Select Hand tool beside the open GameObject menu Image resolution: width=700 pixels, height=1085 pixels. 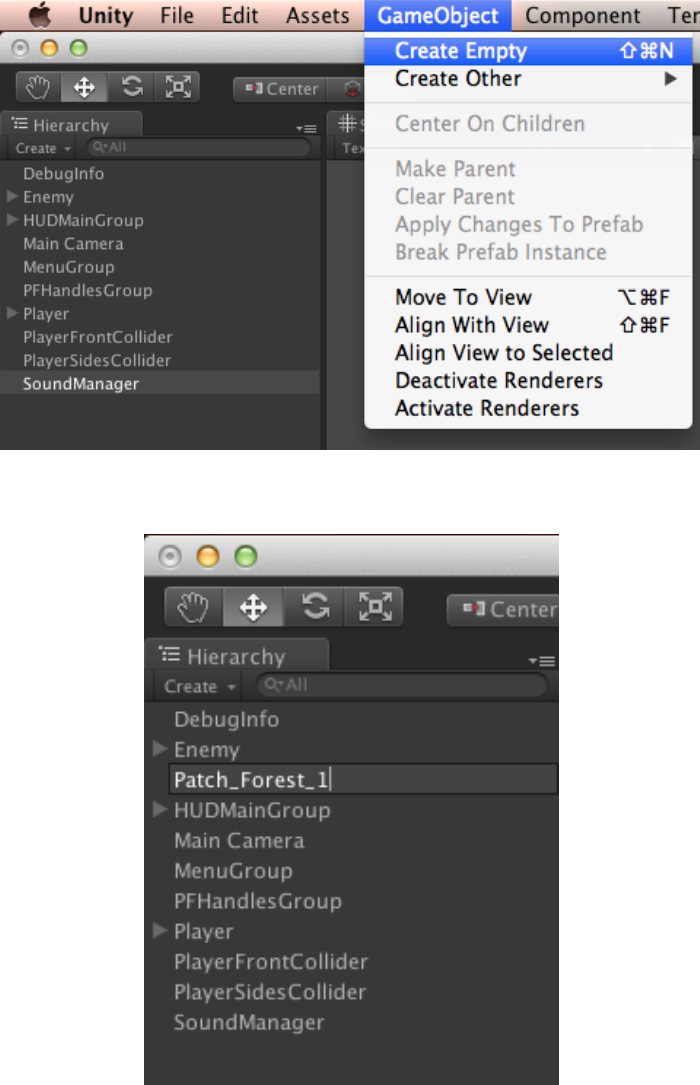coord(38,87)
